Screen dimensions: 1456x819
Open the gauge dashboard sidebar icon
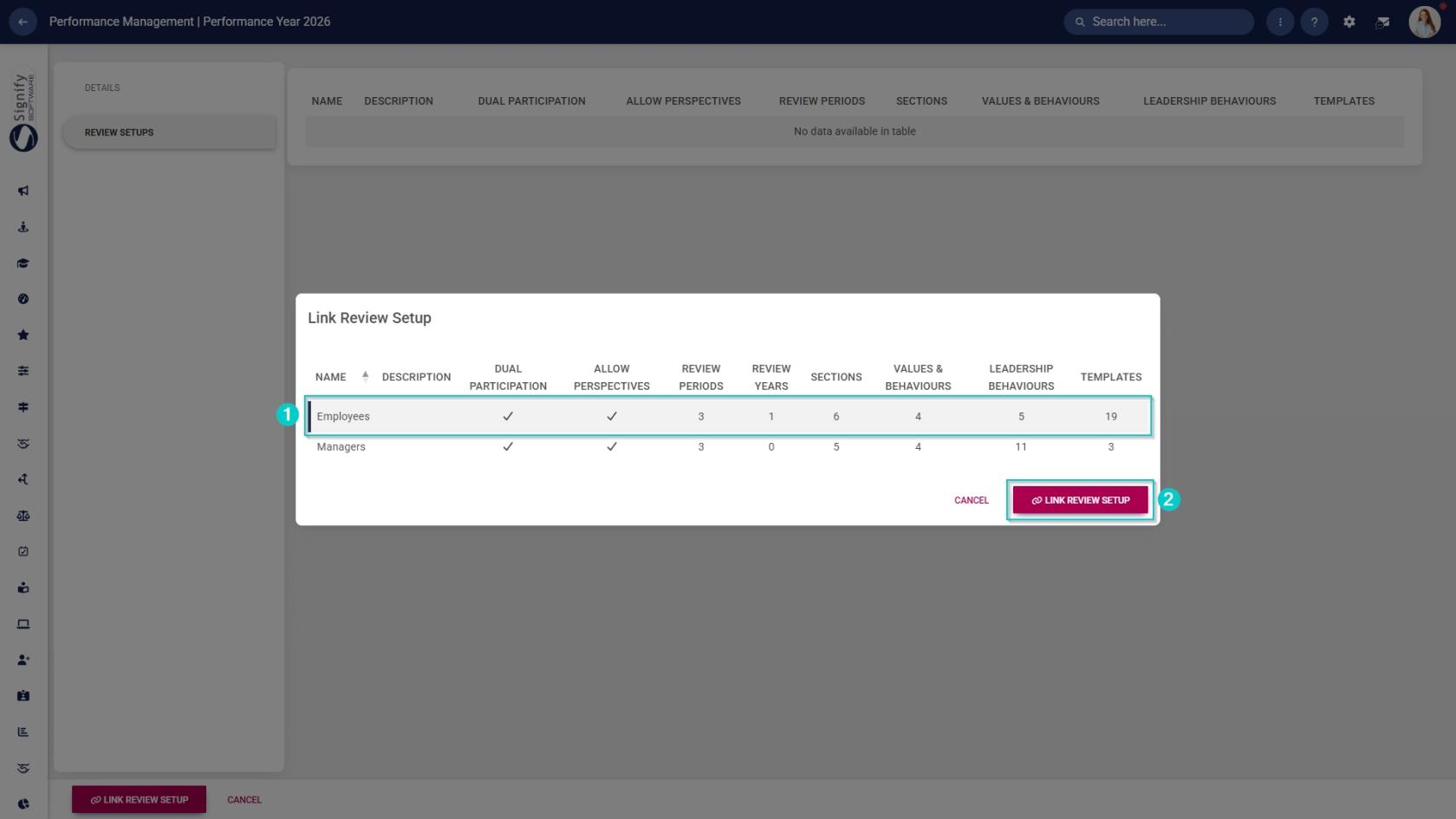(x=23, y=299)
